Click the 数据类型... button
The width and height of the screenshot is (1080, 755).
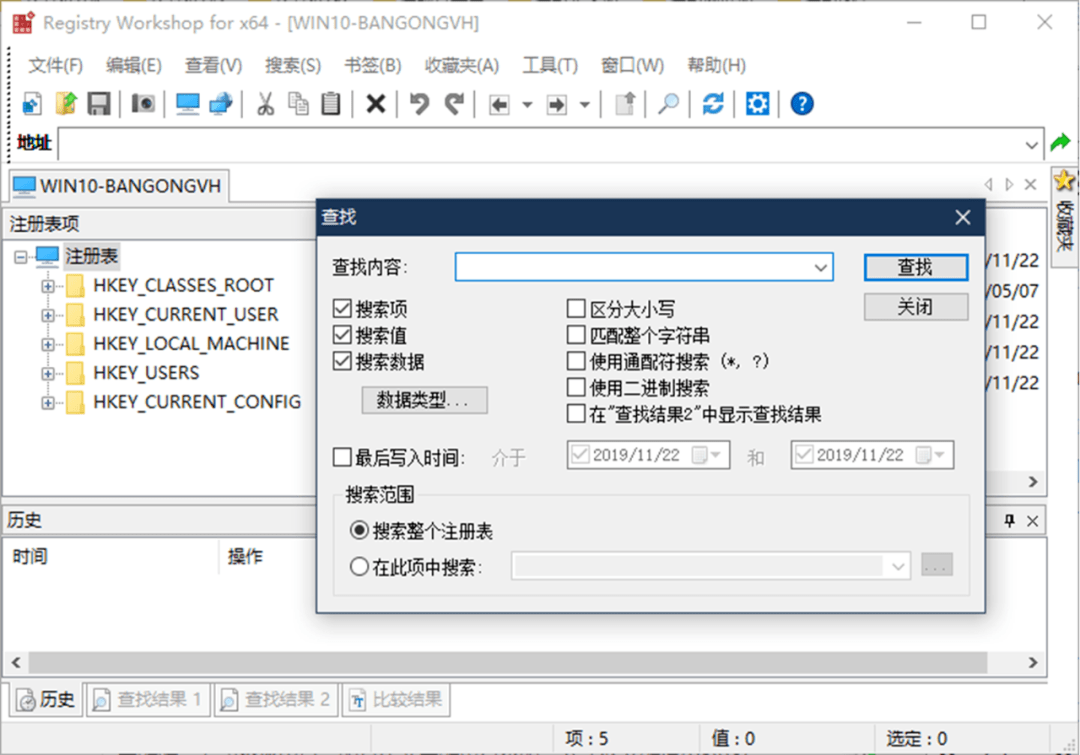424,400
